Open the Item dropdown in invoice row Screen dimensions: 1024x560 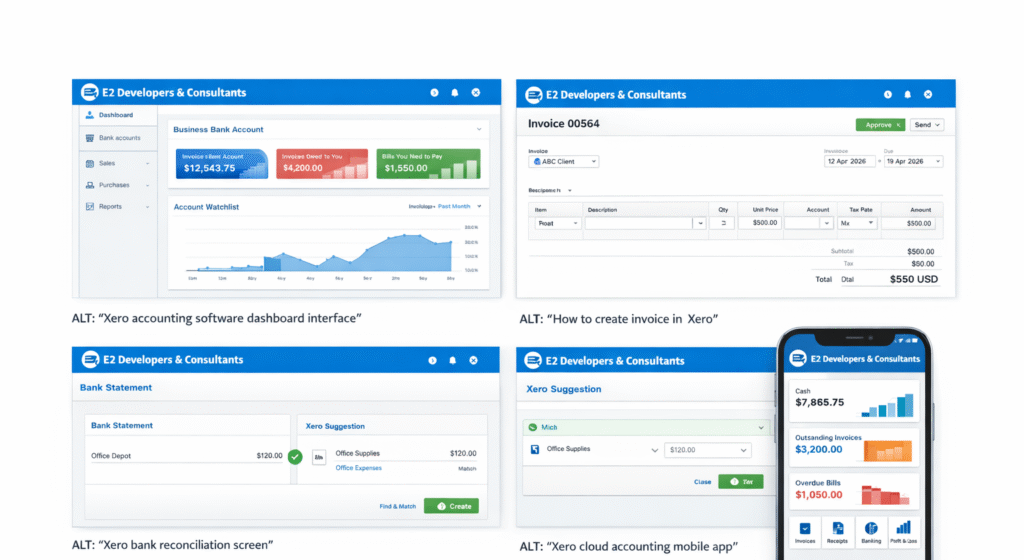point(558,223)
